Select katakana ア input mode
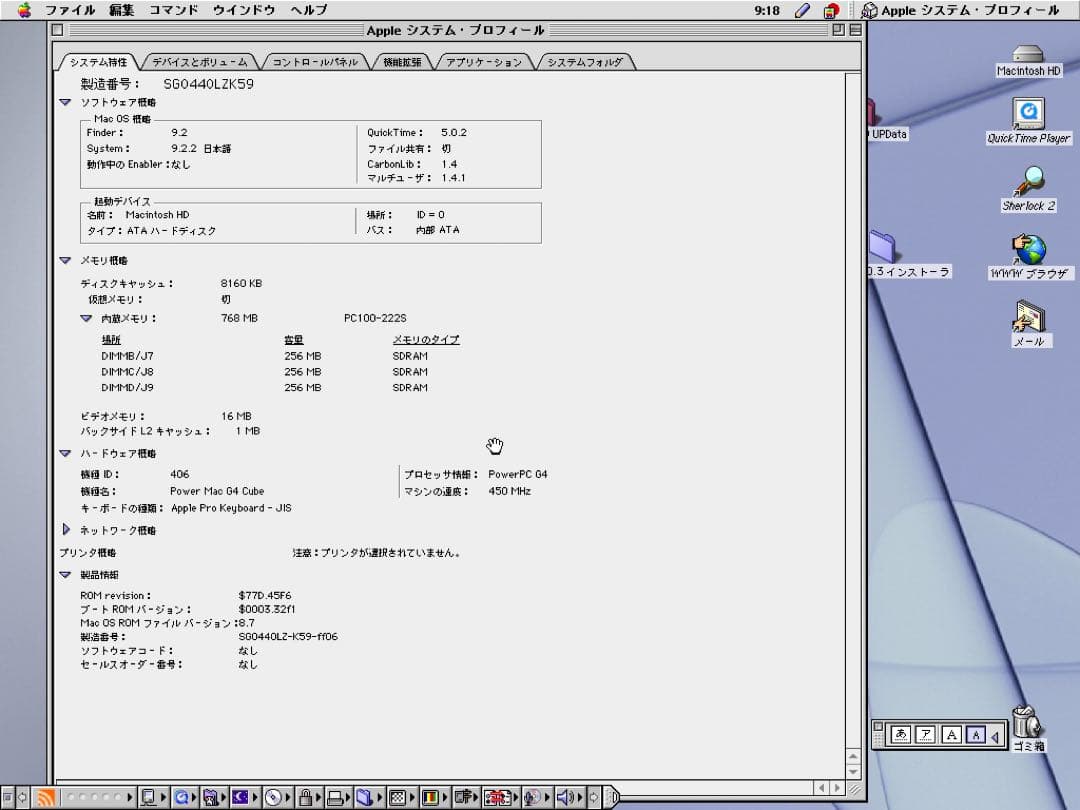 tap(926, 735)
